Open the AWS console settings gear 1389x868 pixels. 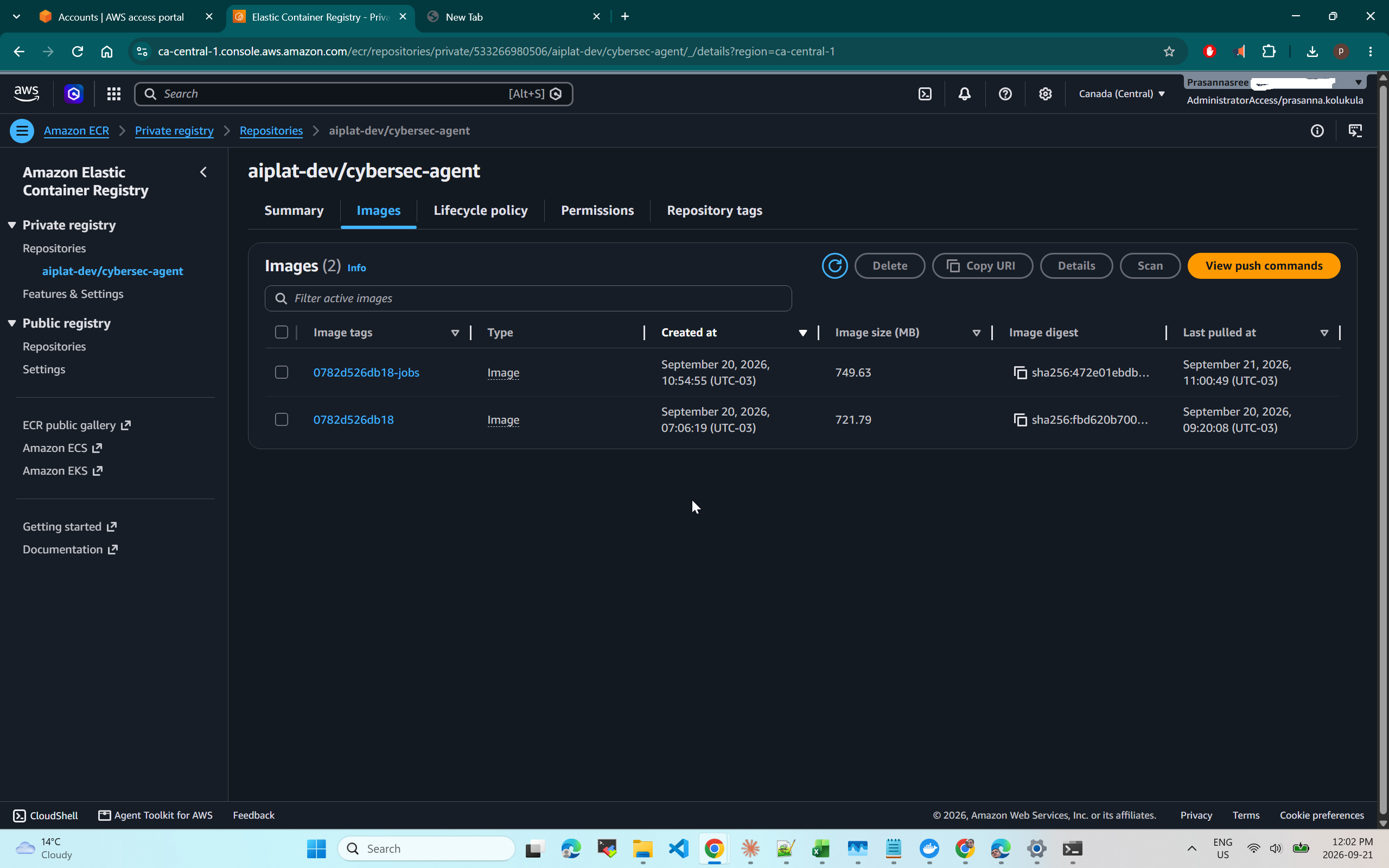click(1045, 93)
